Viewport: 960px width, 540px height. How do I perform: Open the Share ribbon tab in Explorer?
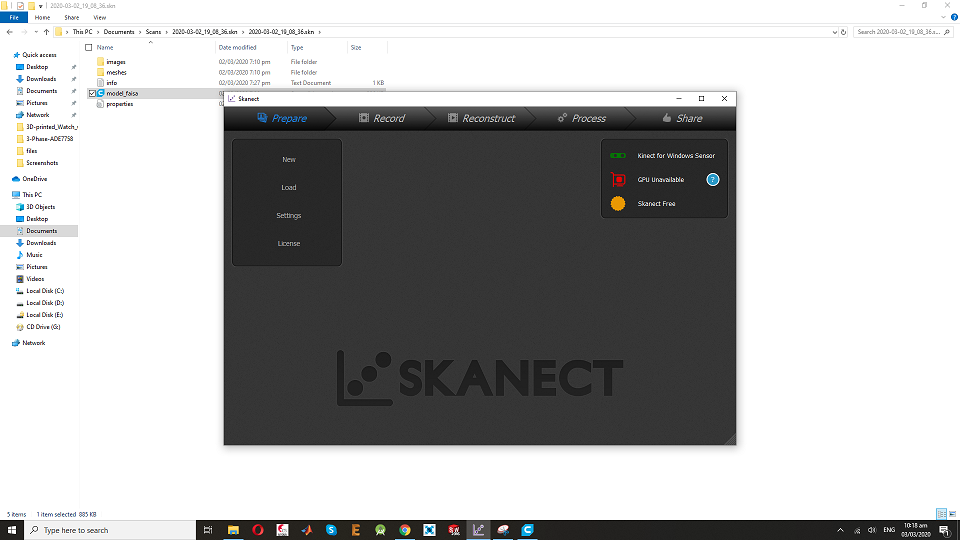click(x=72, y=18)
